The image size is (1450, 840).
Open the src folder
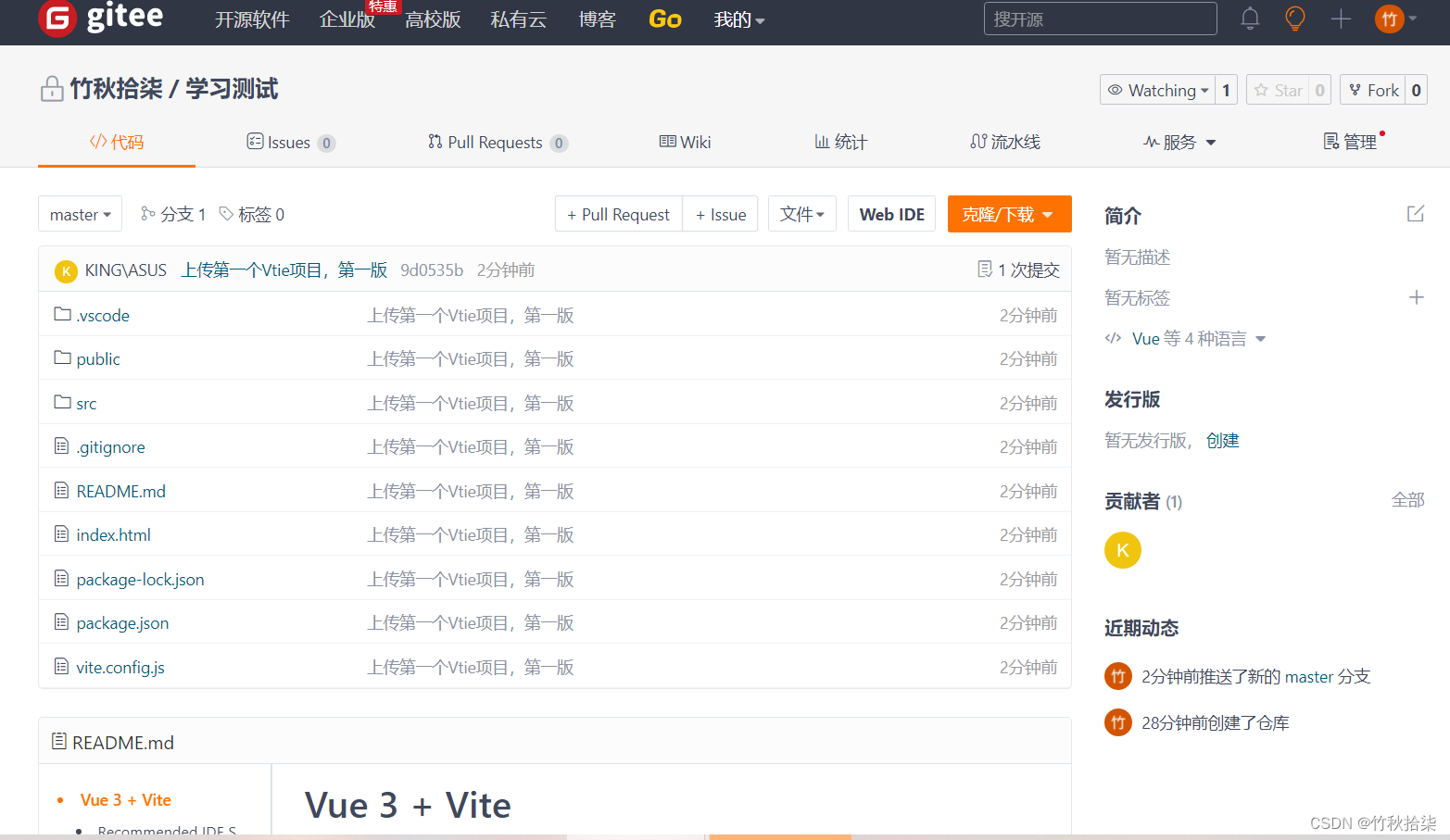tap(85, 403)
